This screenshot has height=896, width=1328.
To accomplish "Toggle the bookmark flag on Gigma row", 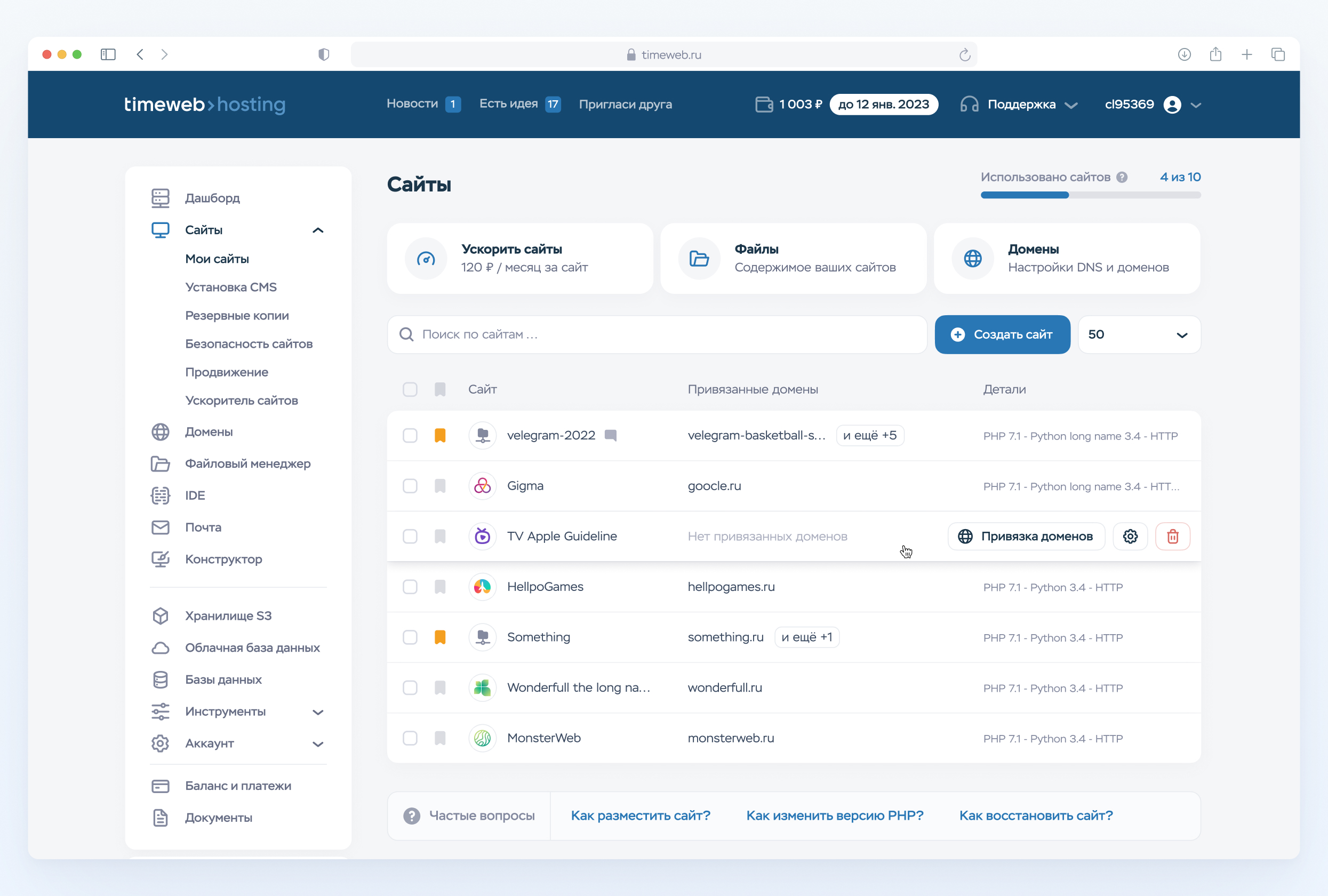I will point(439,486).
